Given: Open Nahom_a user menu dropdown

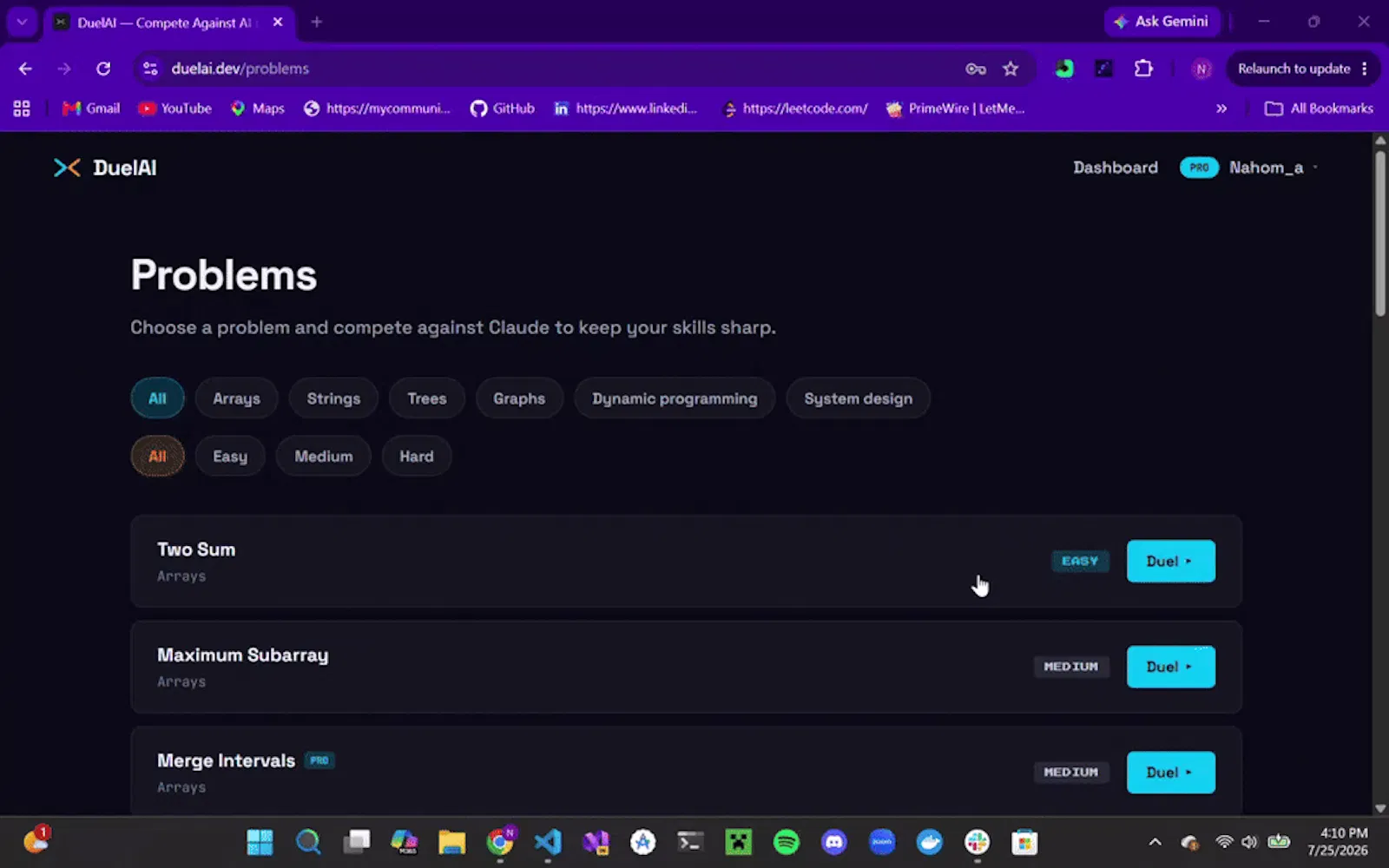Looking at the screenshot, I should [x=1274, y=168].
